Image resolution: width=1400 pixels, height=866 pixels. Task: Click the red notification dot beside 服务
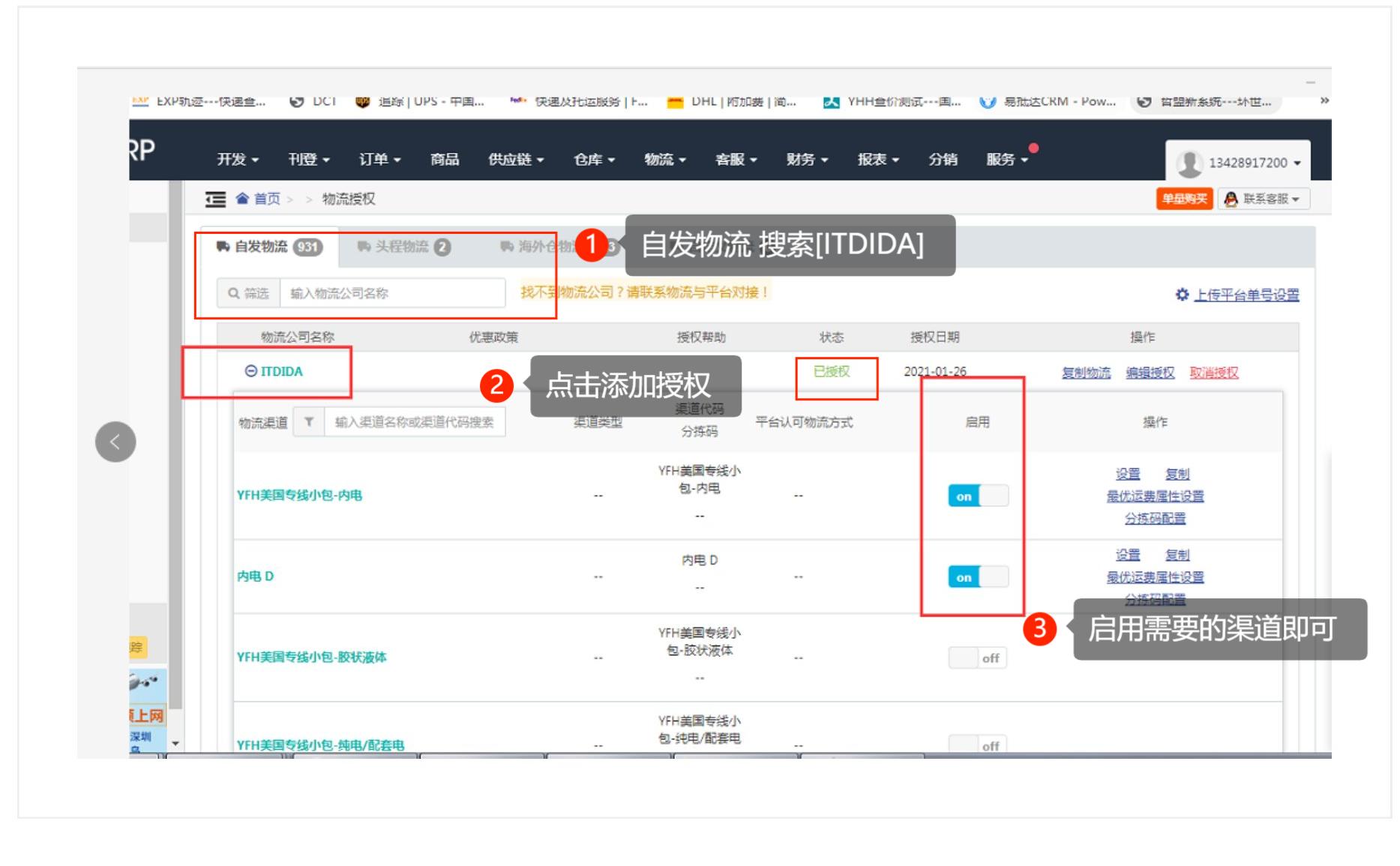[x=1033, y=148]
